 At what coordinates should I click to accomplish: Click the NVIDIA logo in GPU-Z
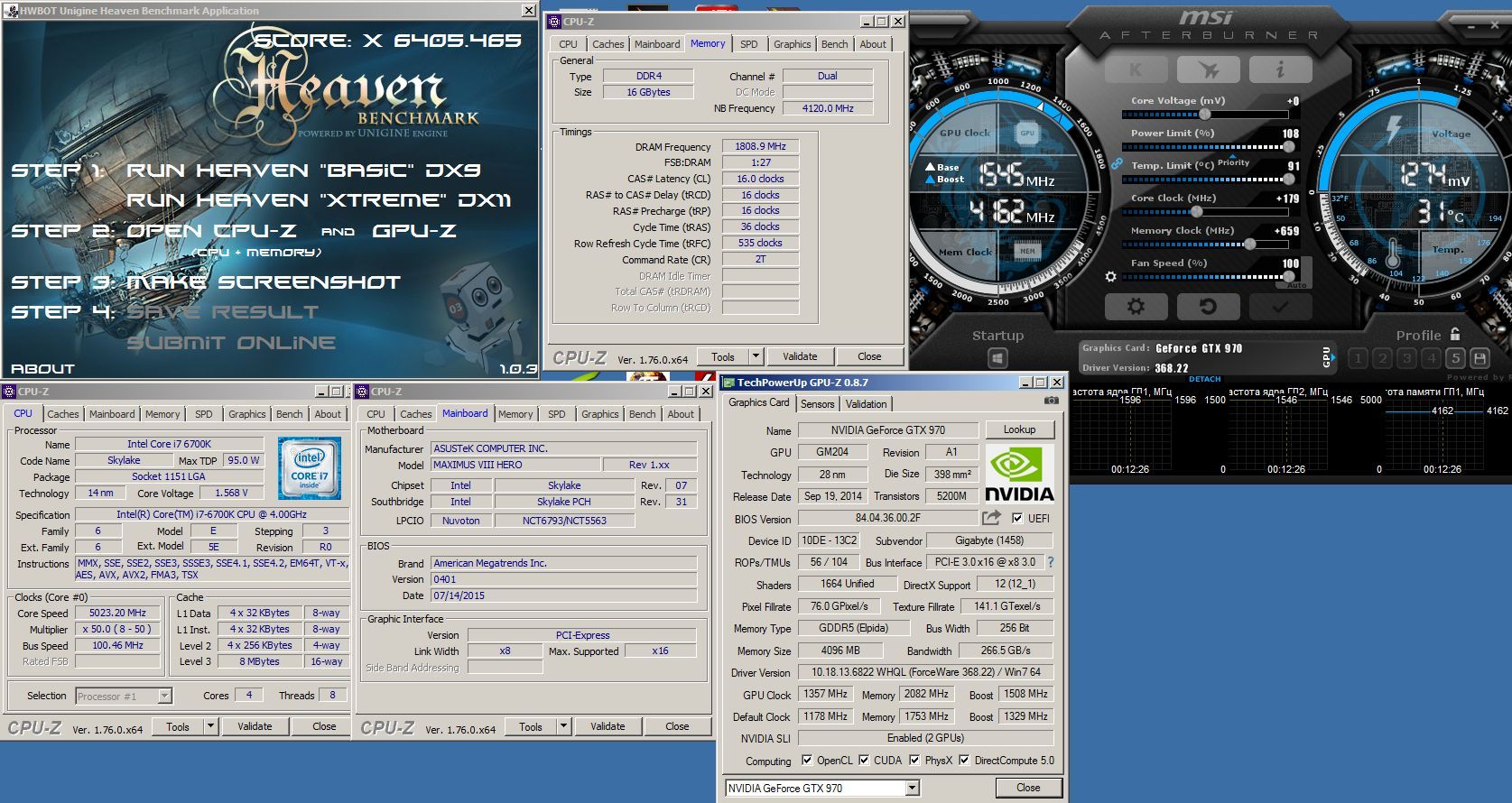pos(1019,474)
